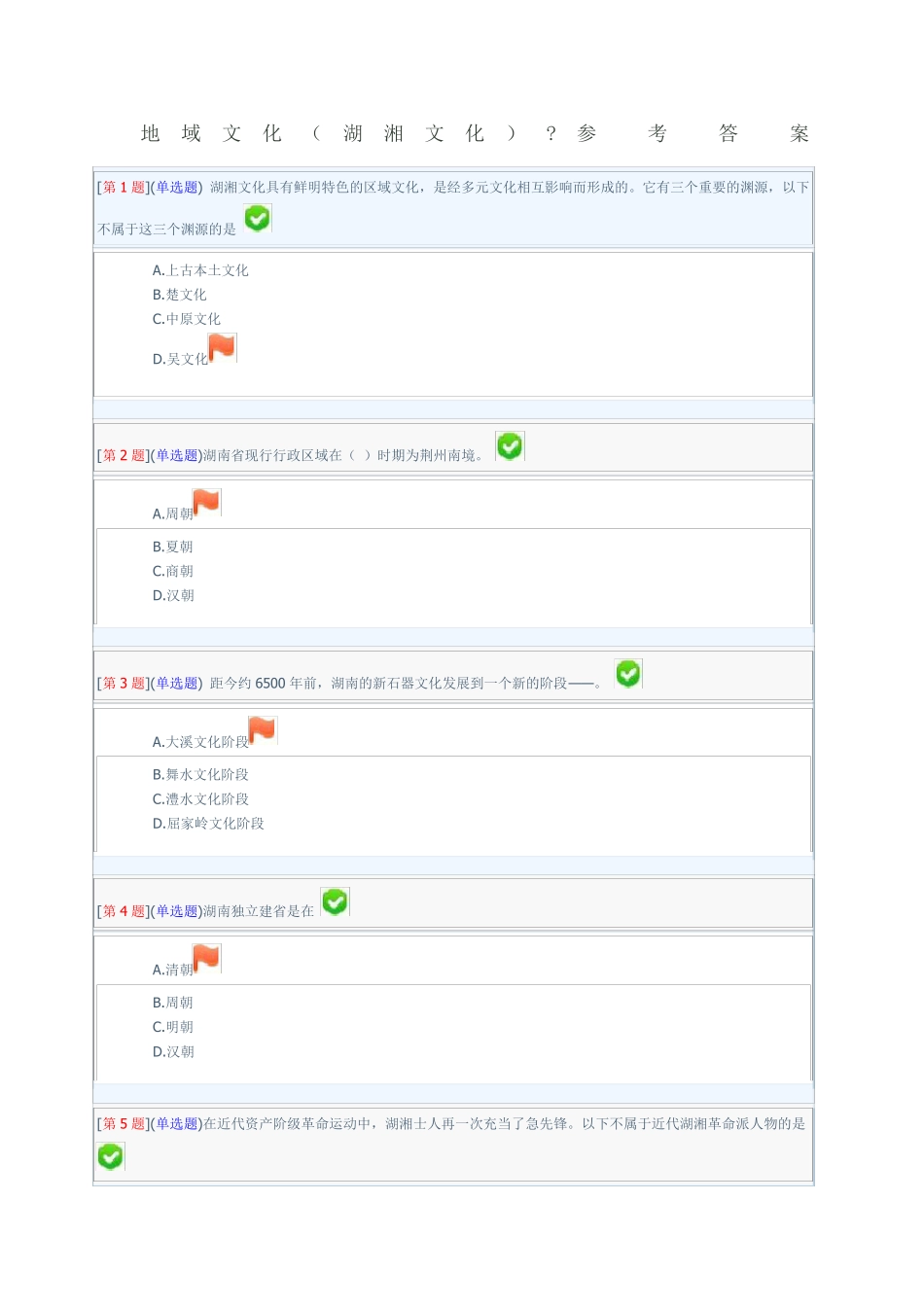This screenshot has height=1307, width=924.
Task: Click the green checkmark icon in question 4
Action: click(x=335, y=901)
